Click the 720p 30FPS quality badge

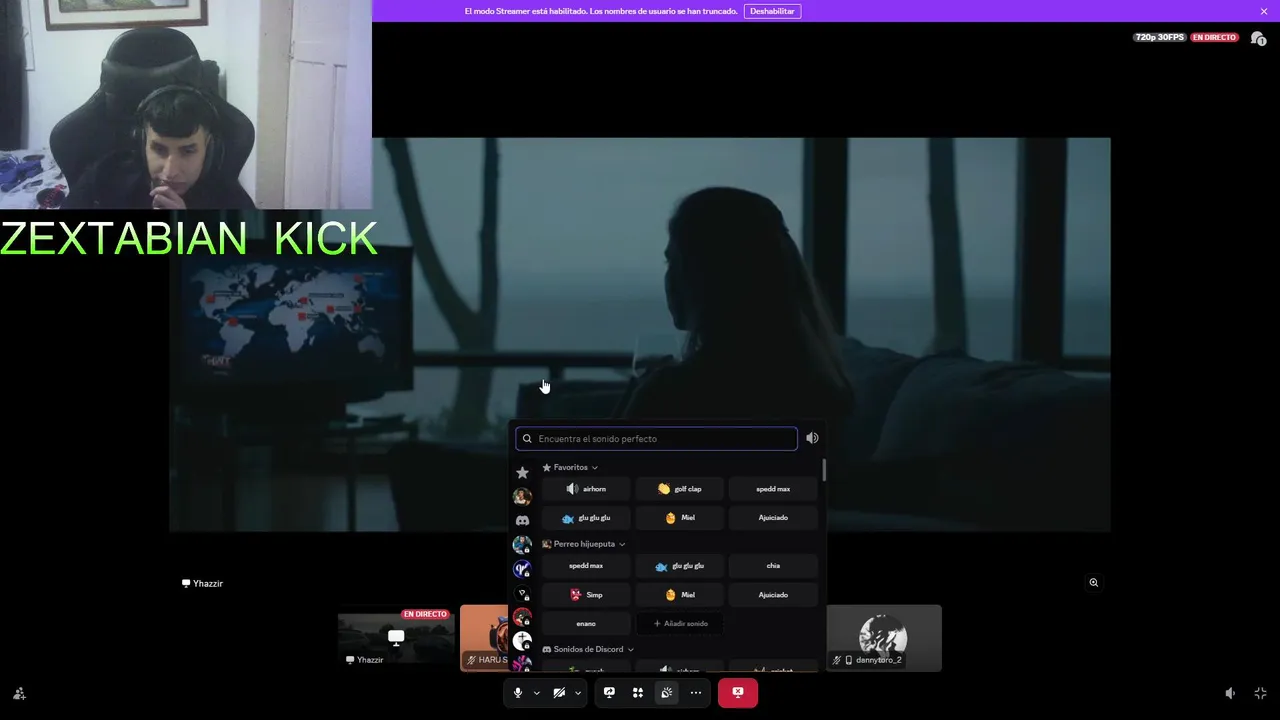(1159, 37)
